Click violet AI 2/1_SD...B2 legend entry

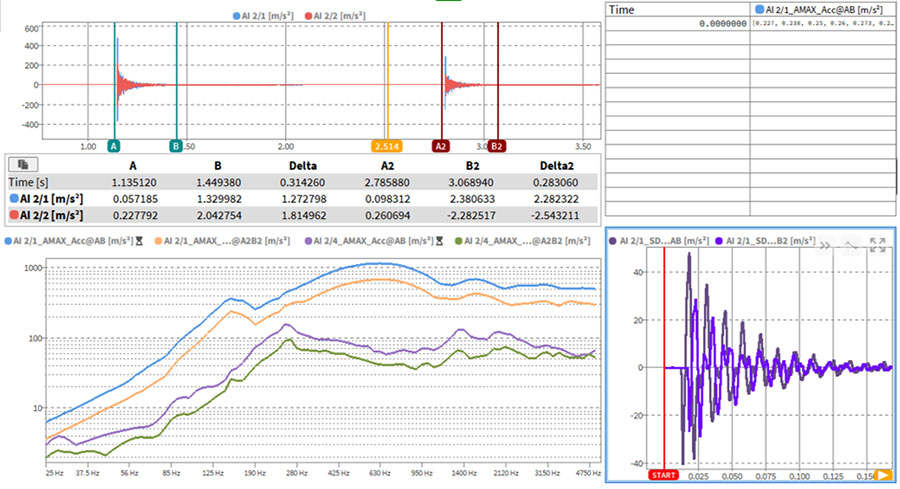766,241
